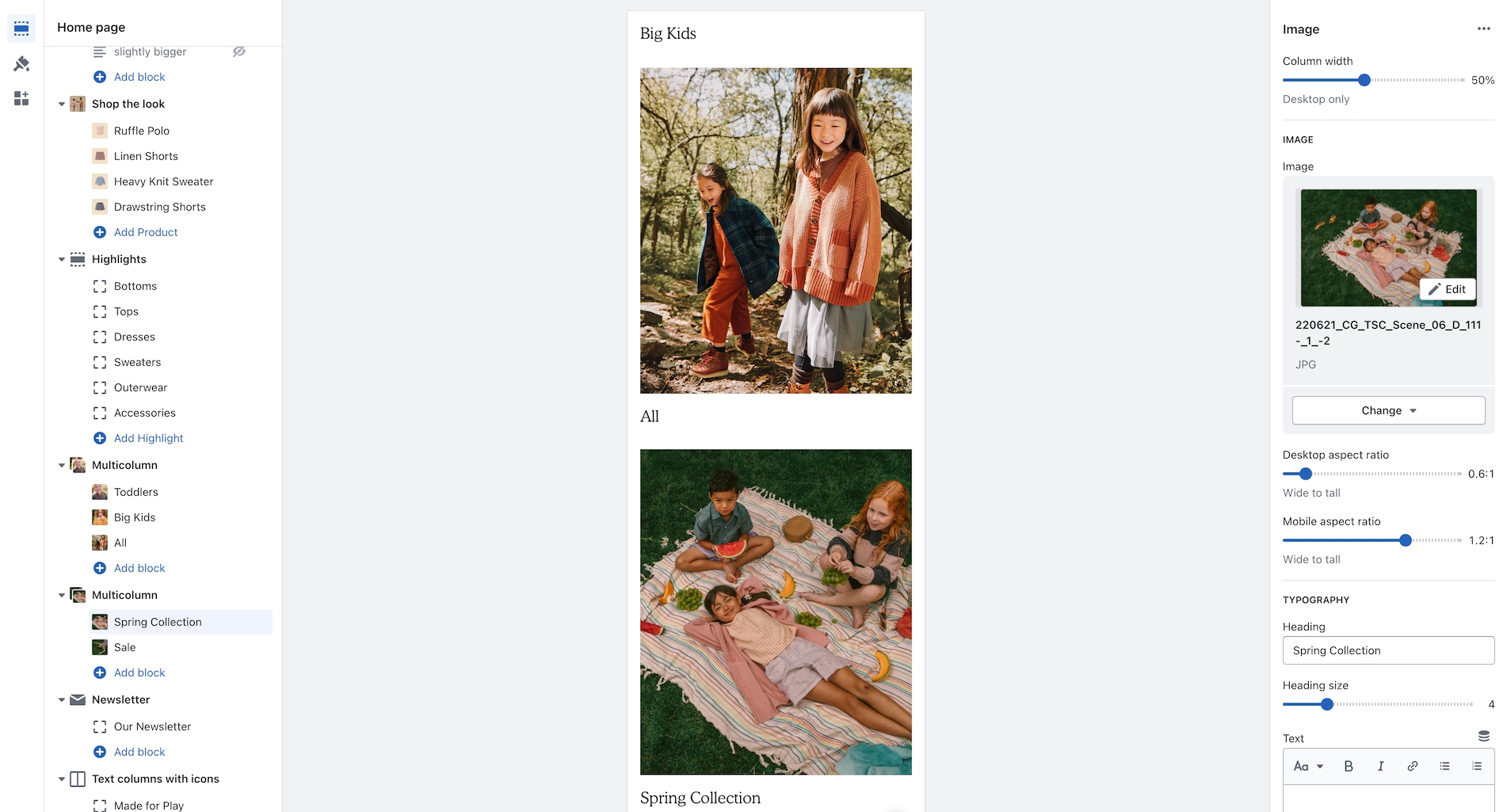Viewport: 1507px width, 812px height.
Task: Unhide the slightly bigger block
Action: (238, 51)
